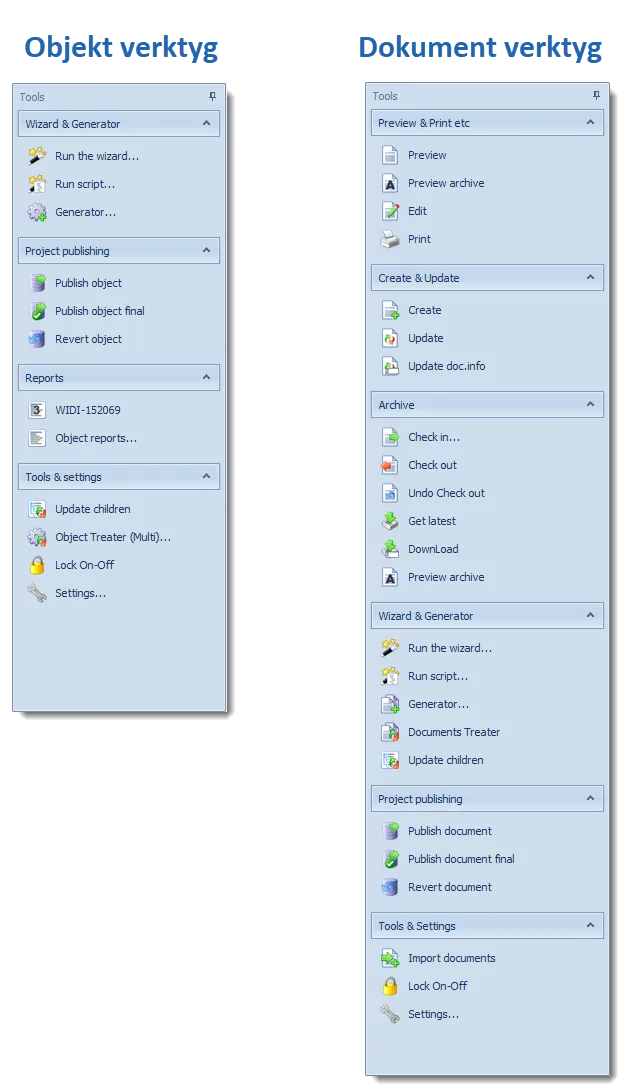626x1091 pixels.
Task: Click the Tools title of Dokument verktyg panel
Action: (x=385, y=96)
